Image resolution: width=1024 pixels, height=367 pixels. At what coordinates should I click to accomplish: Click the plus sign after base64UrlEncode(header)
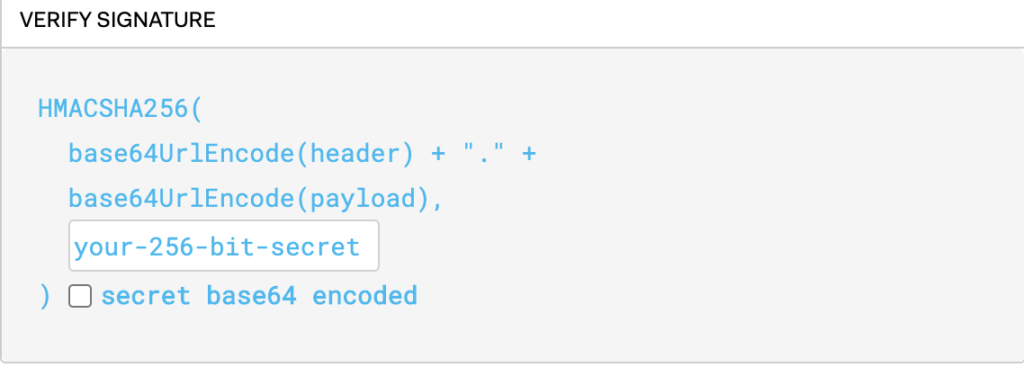(438, 154)
